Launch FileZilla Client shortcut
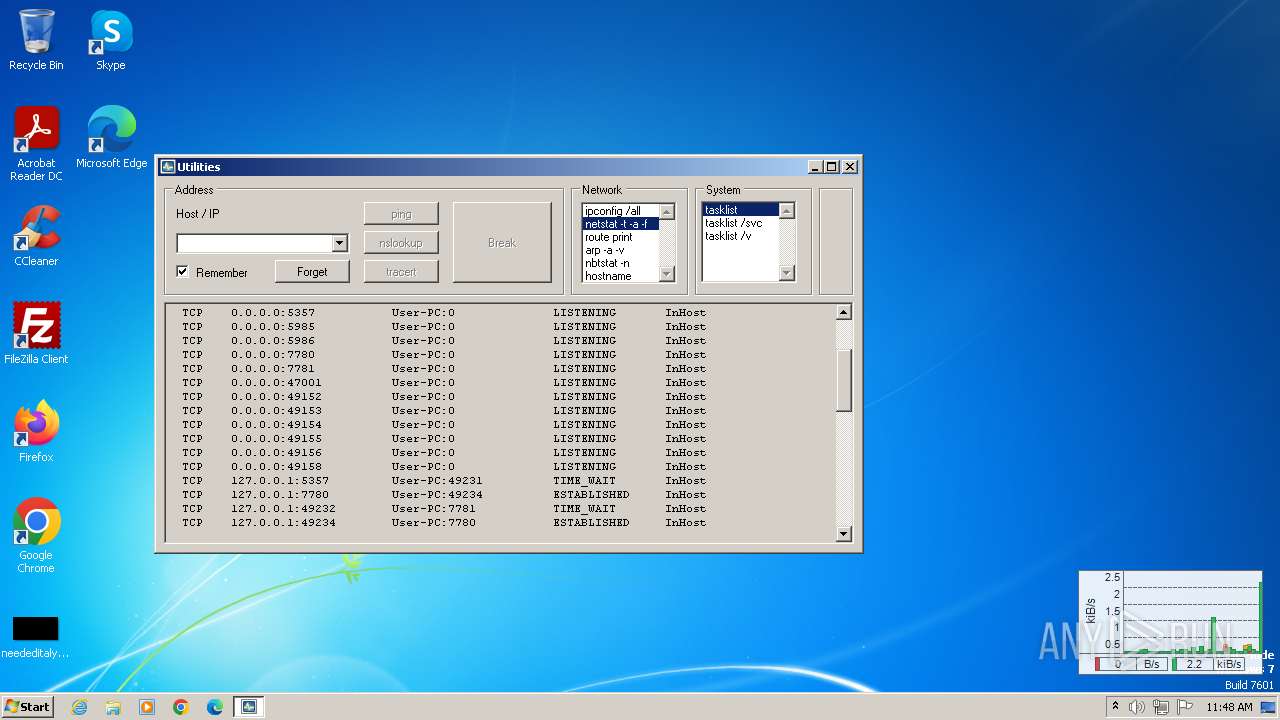Image resolution: width=1280 pixels, height=720 pixels. click(x=36, y=334)
